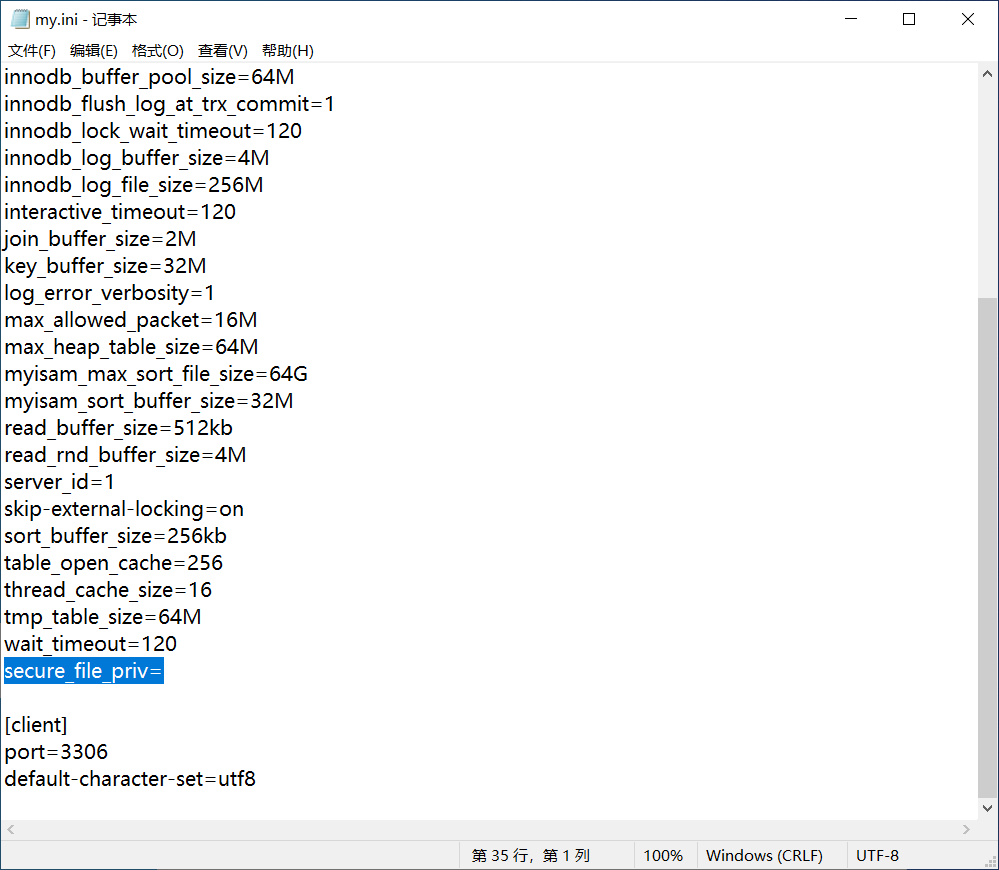The width and height of the screenshot is (999, 870).
Task: Click the highlighted secure_file_priv= line
Action: click(x=83, y=672)
